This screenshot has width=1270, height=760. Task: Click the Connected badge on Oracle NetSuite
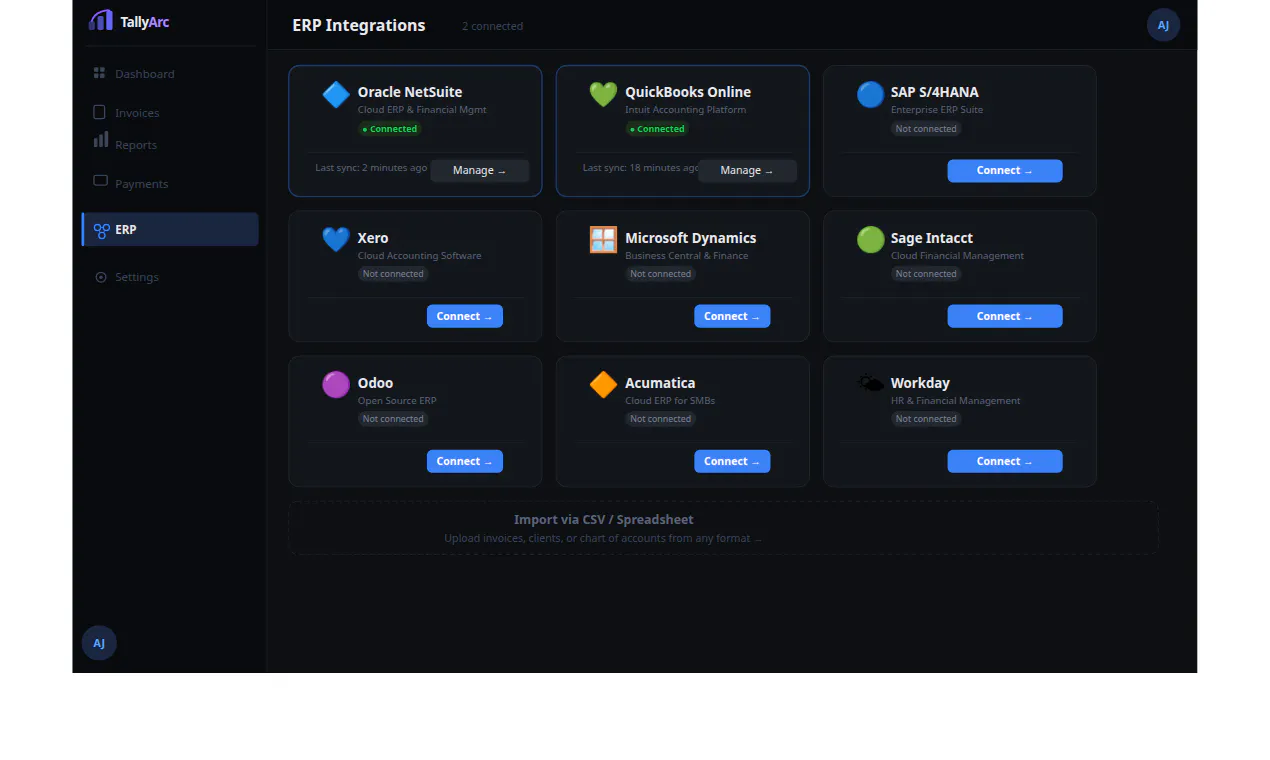pos(390,129)
